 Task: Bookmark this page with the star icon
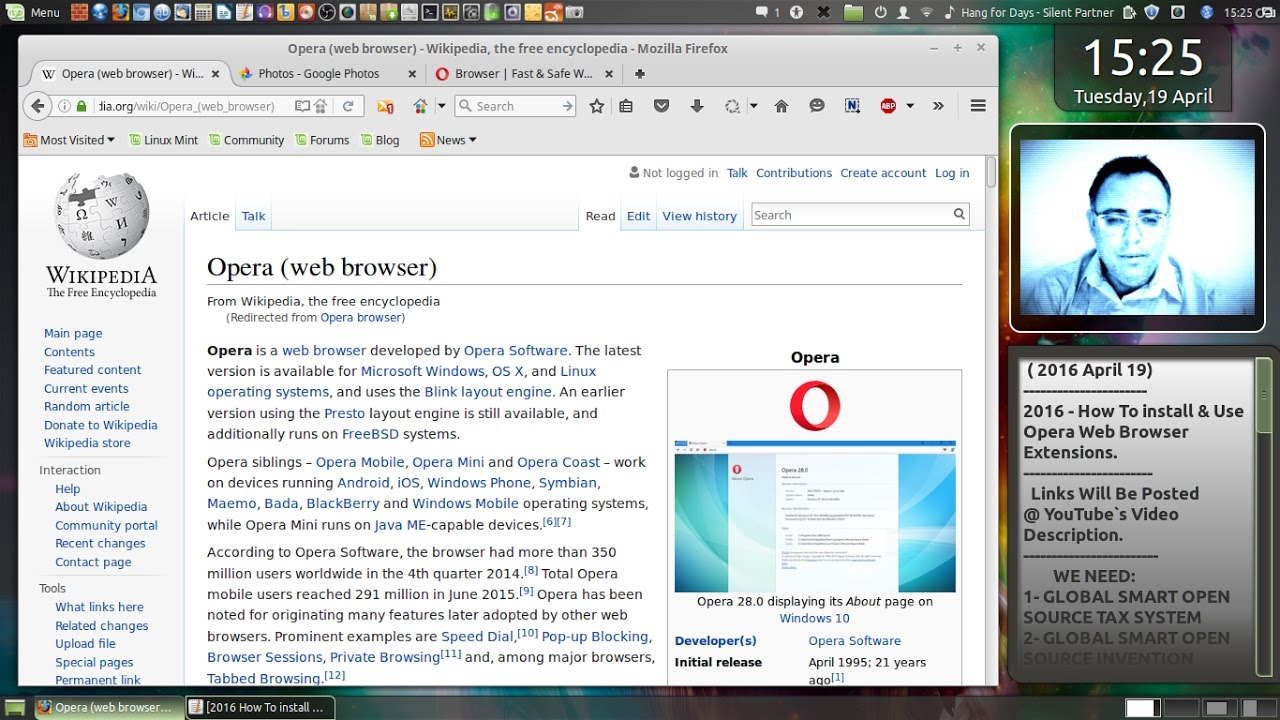pos(597,106)
